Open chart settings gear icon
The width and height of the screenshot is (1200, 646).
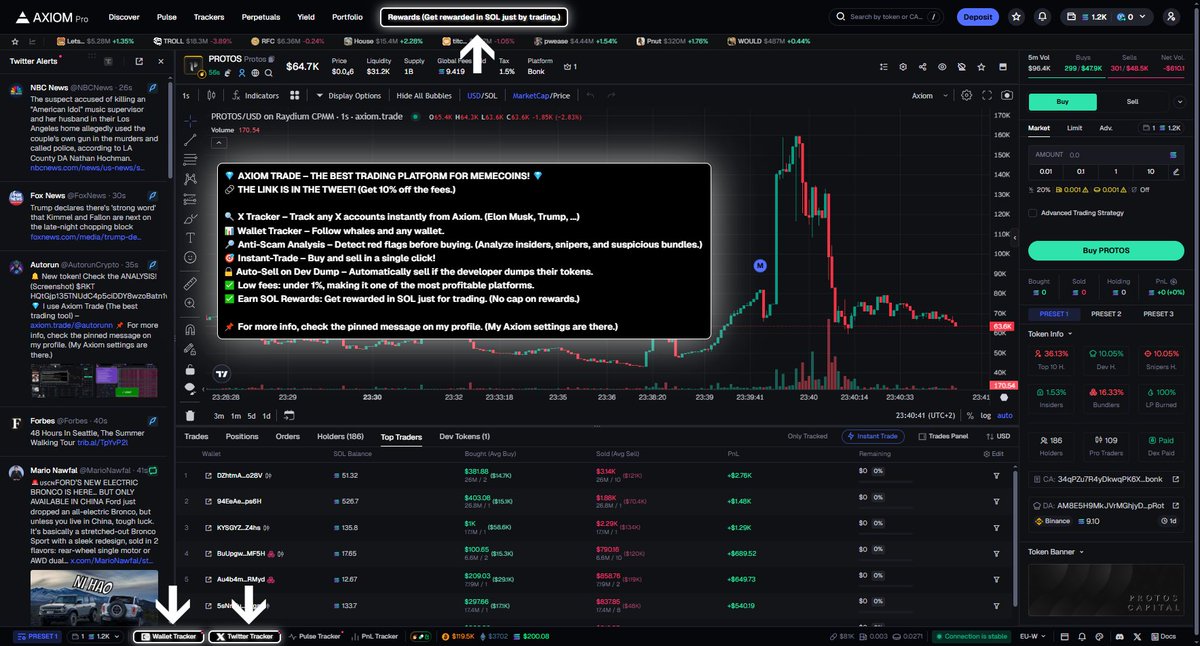click(966, 96)
